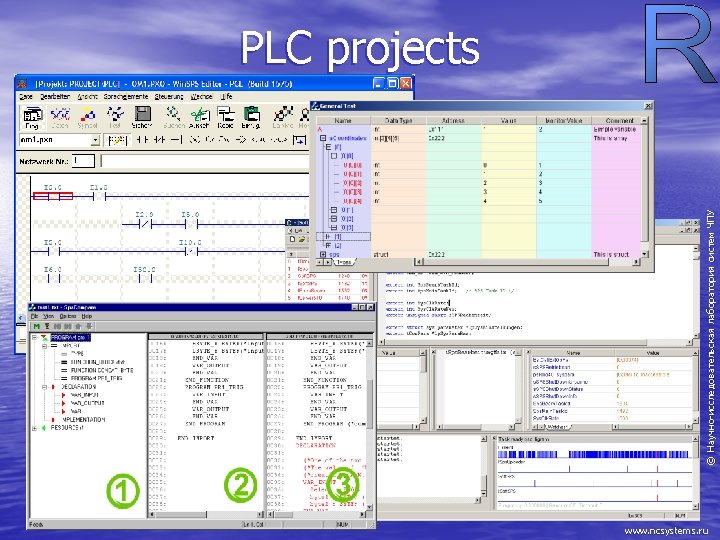Insert a normally closed contact symbol
The width and height of the screenshot is (720, 540).
[158, 140]
